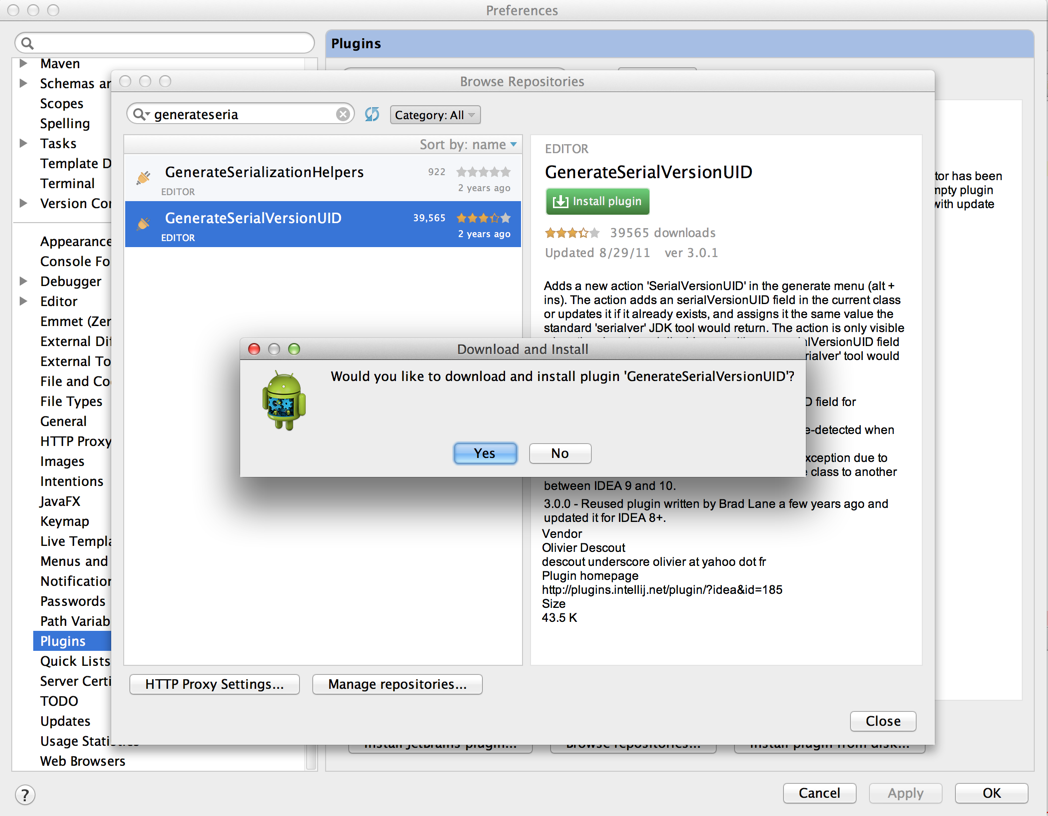Select HTTP Proxy in the settings list

click(x=76, y=441)
